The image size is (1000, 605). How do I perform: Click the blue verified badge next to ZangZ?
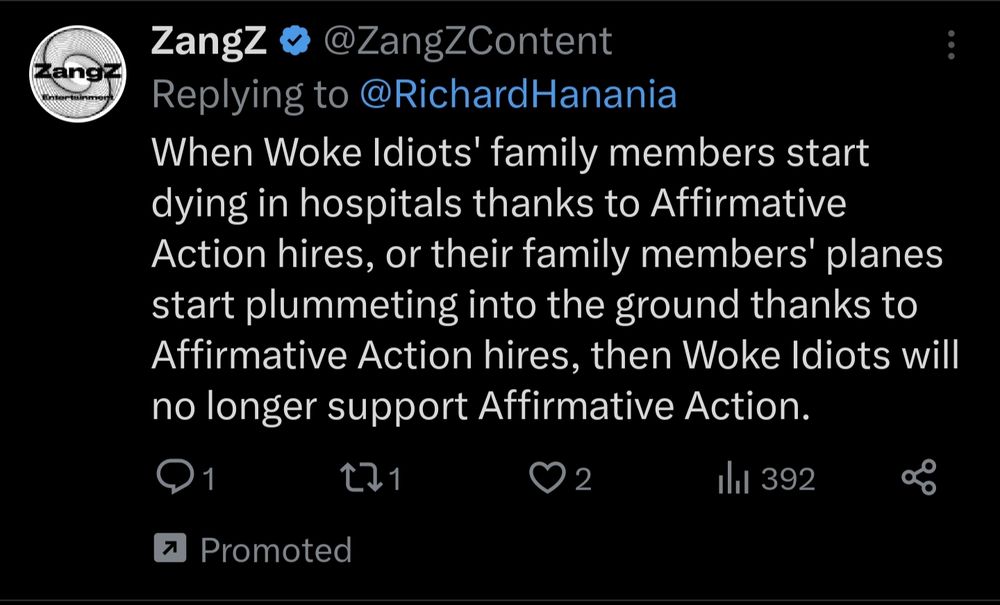294,43
